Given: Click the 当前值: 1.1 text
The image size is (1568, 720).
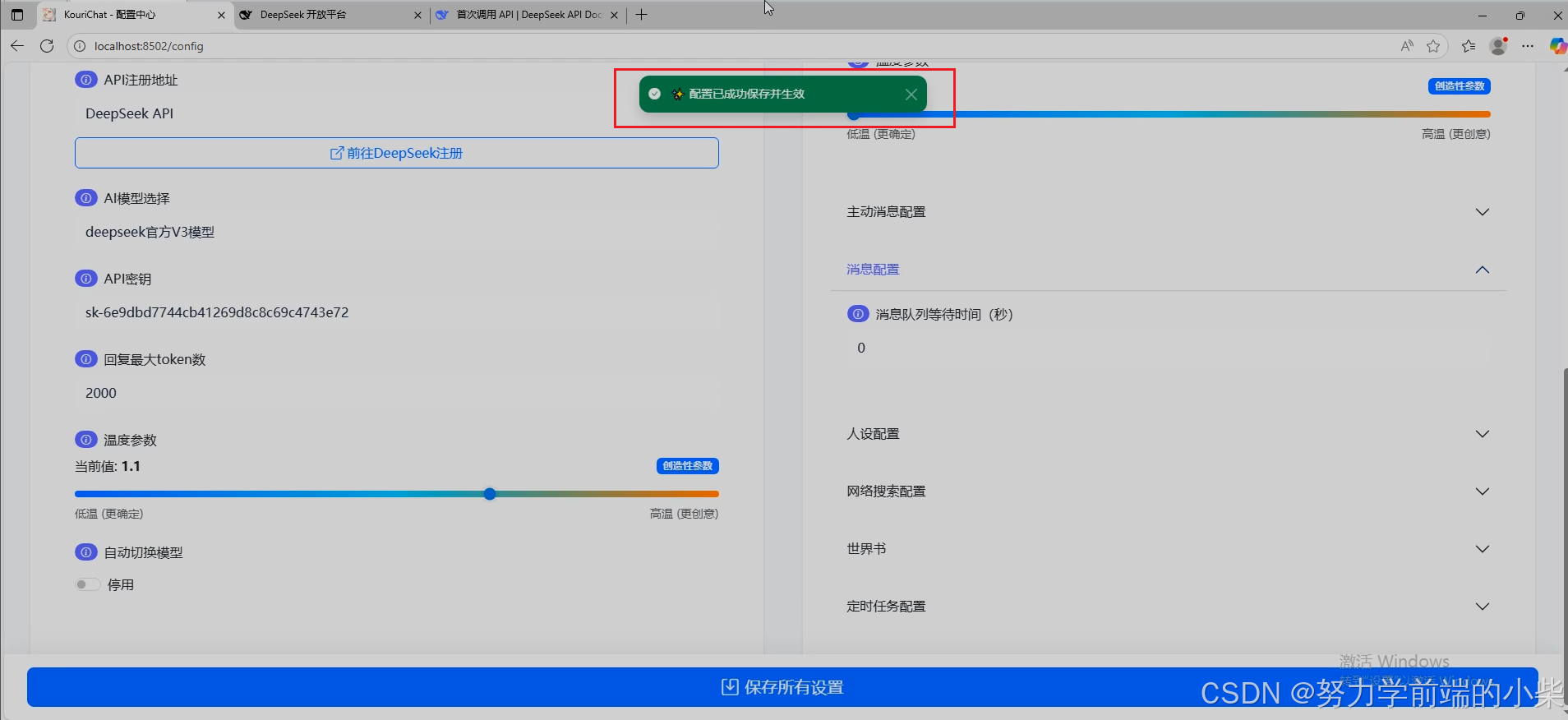Looking at the screenshot, I should point(108,466).
